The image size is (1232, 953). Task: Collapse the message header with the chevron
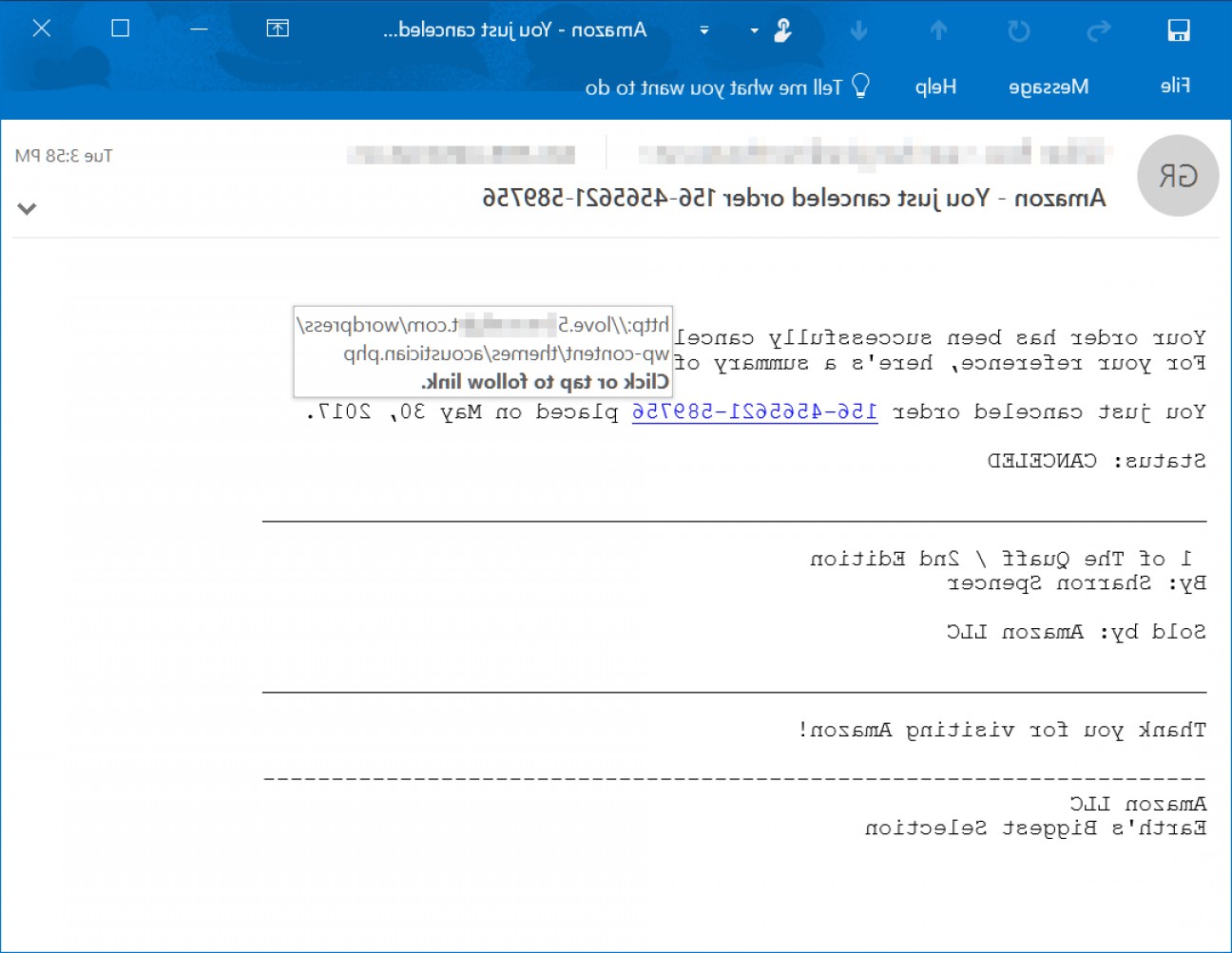tap(26, 206)
